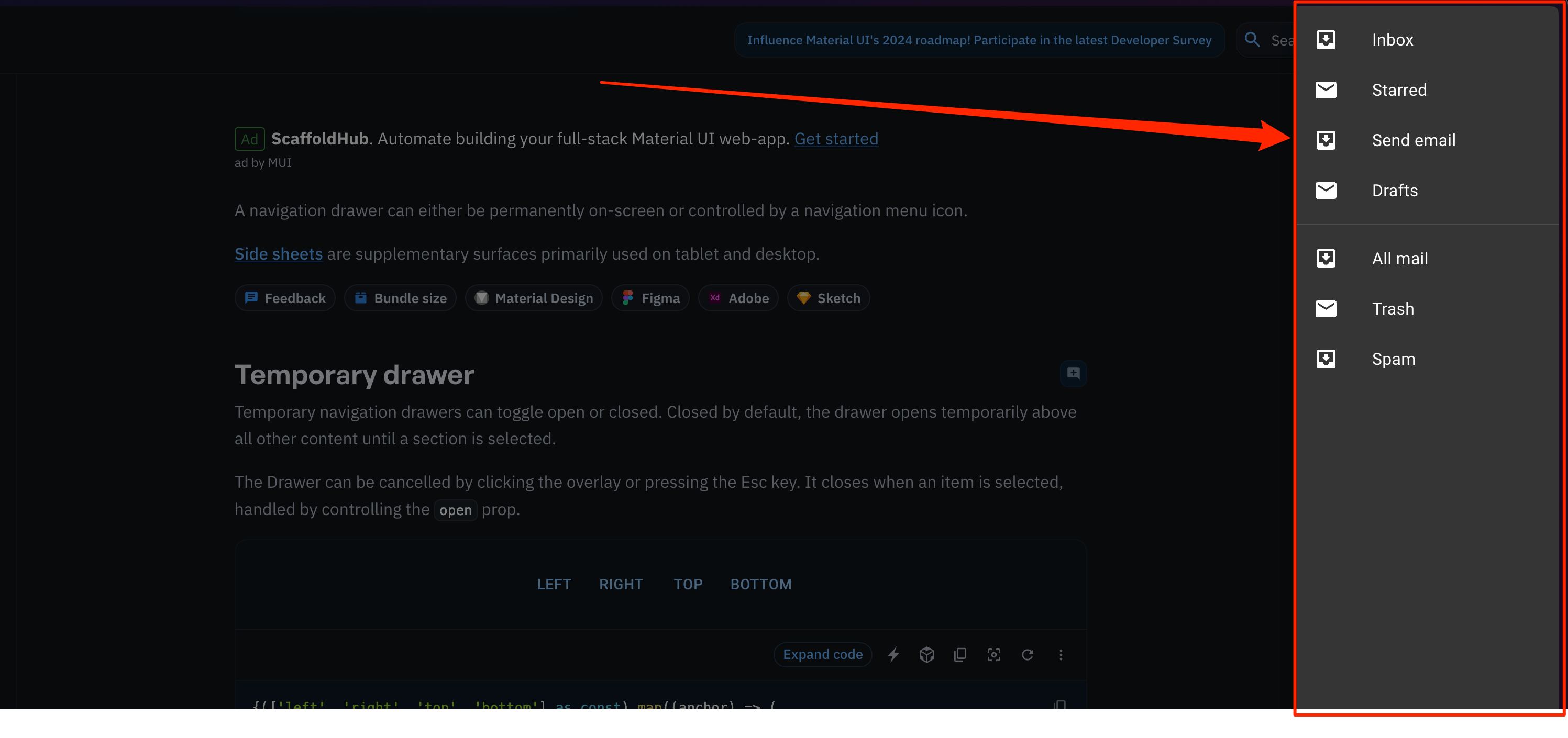This screenshot has height=738, width=1568.
Task: Toggle the Starred email view
Action: pyautogui.click(x=1399, y=89)
